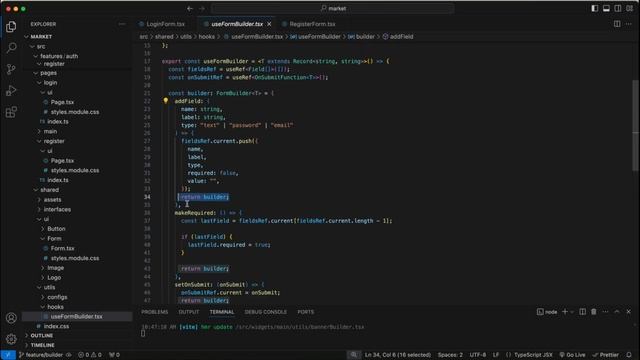
Task: Toggle primary side bar visibility
Action: click(595, 8)
